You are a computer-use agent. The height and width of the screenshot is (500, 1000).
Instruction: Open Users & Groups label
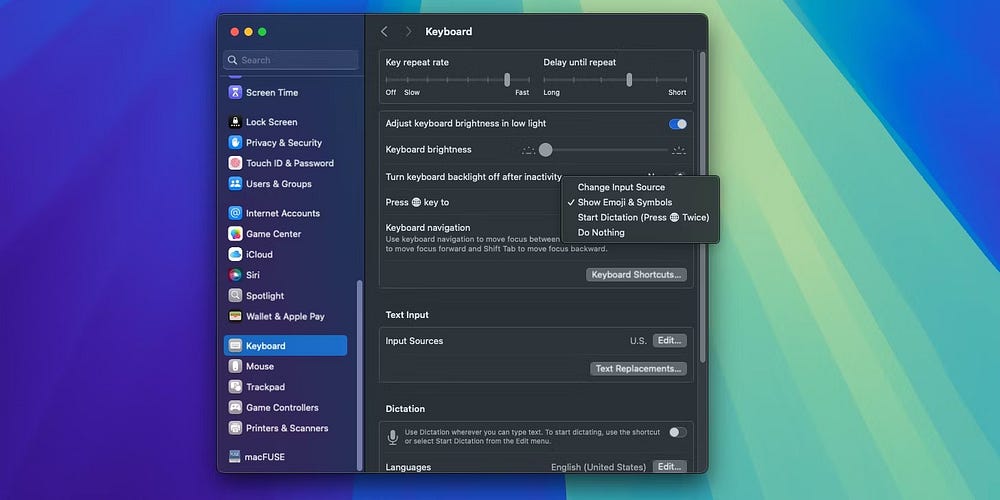(x=279, y=184)
